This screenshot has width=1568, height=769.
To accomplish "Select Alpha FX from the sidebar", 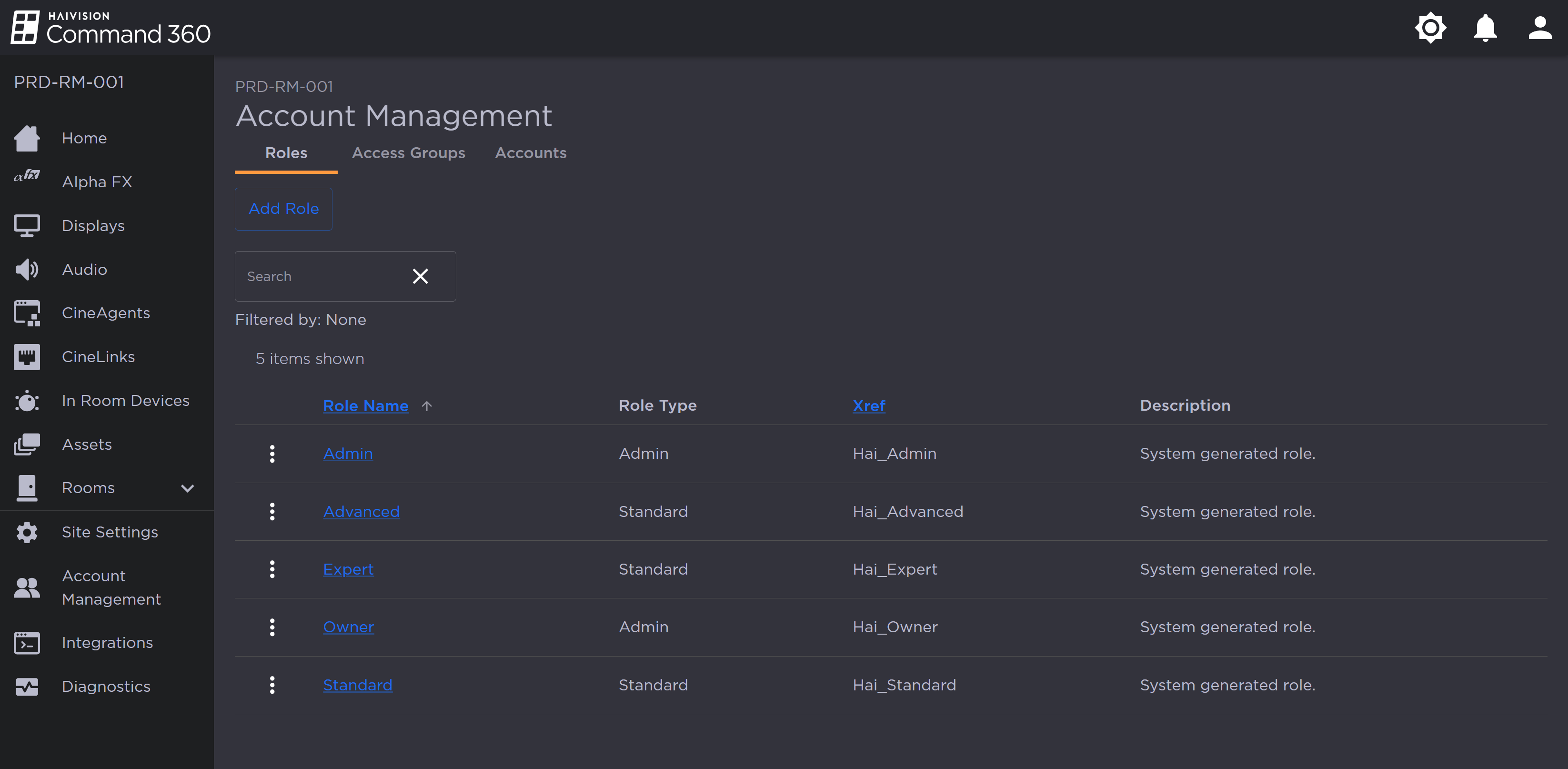I will [x=97, y=182].
